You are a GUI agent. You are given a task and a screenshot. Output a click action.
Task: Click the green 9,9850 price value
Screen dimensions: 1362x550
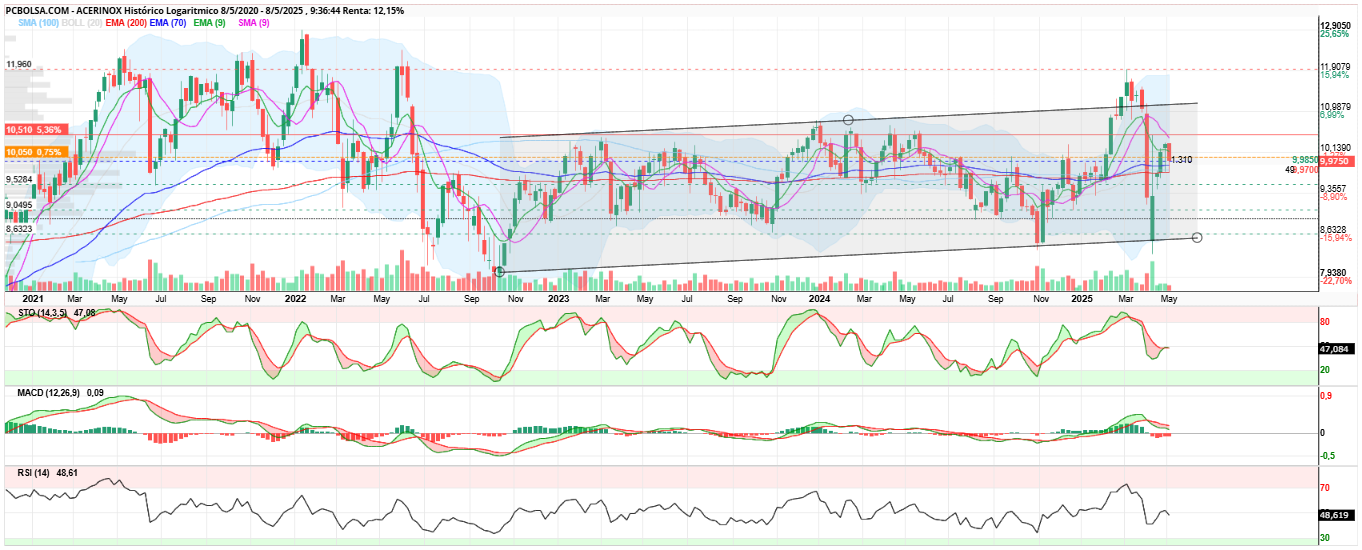click(x=1304, y=160)
